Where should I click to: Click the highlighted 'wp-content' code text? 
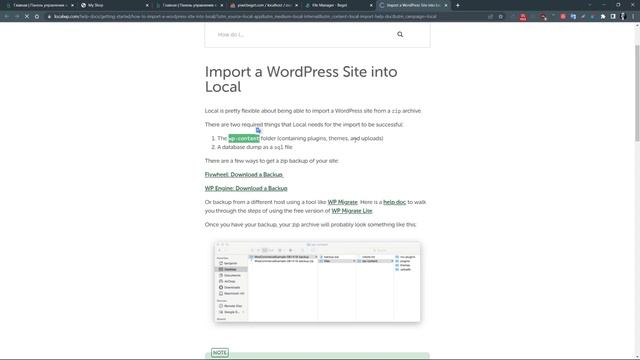point(244,138)
